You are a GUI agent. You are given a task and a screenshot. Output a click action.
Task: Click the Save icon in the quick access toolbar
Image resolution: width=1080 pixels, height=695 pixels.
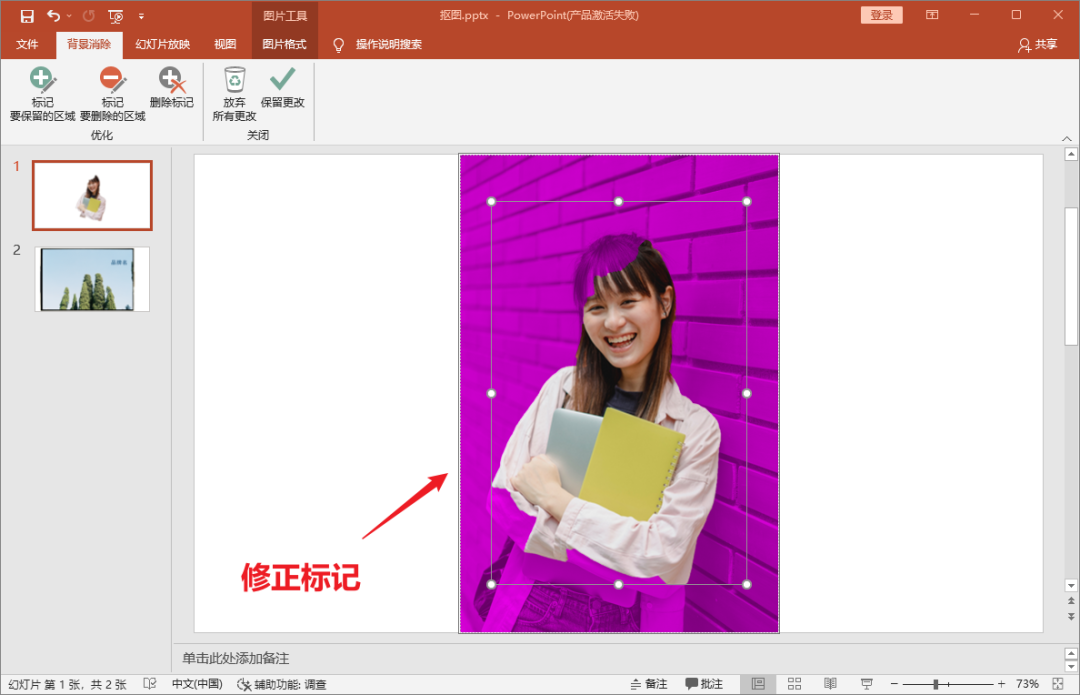pyautogui.click(x=27, y=15)
